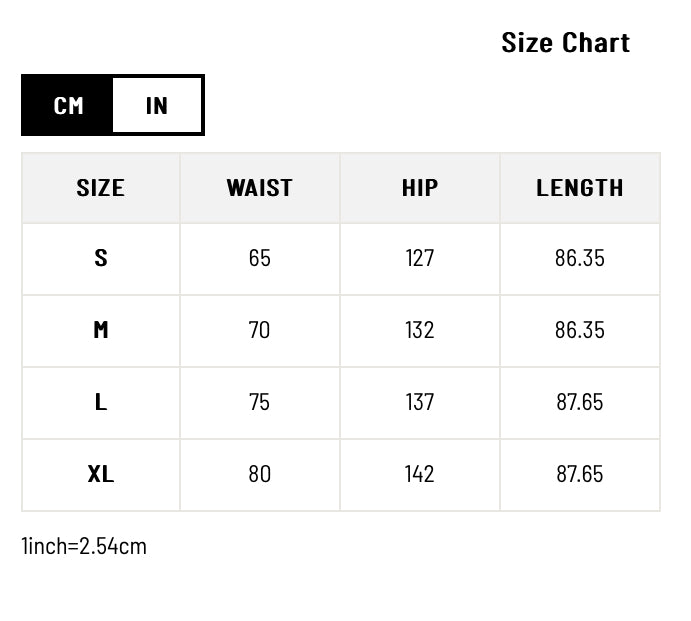Select the SIZE column header
Screen dimensions: 691x621
(x=100, y=188)
